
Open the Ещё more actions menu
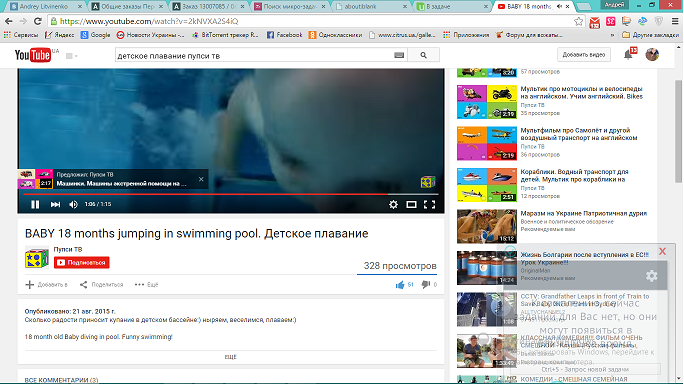tap(147, 285)
